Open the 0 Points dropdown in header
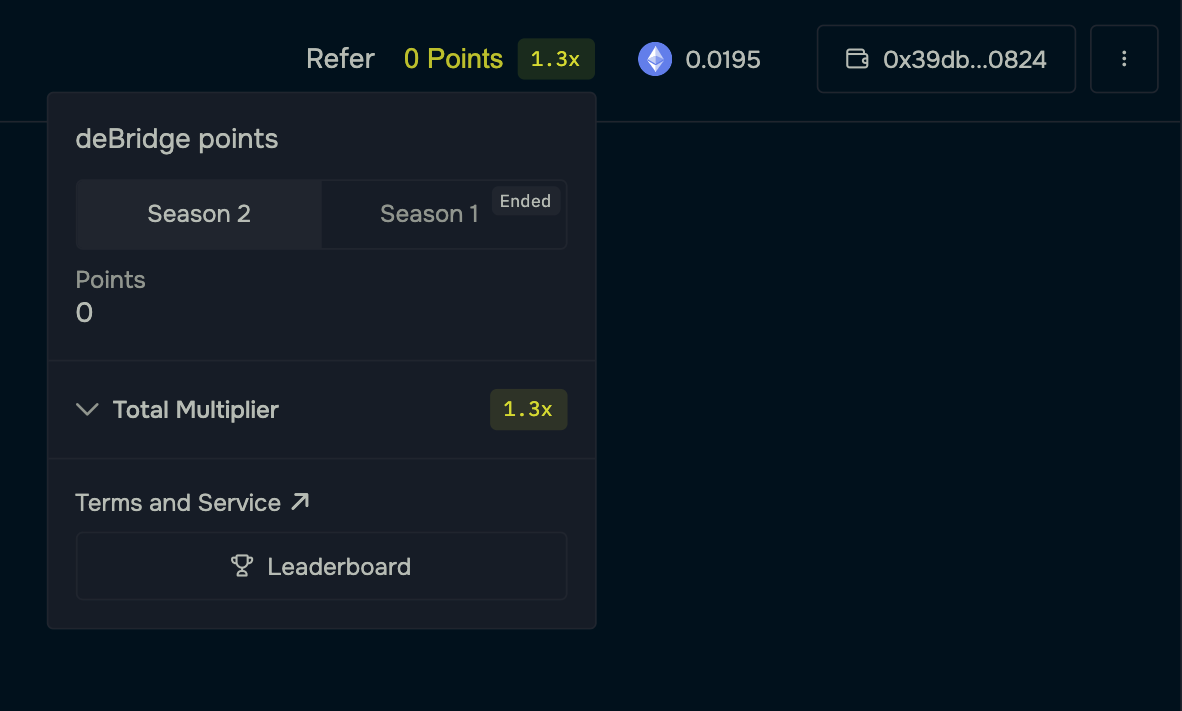1182x711 pixels. (x=453, y=59)
